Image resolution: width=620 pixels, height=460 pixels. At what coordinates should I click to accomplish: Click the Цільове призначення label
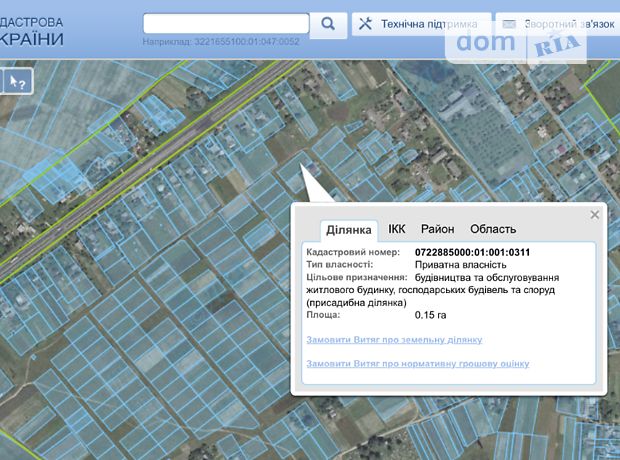coord(356,277)
